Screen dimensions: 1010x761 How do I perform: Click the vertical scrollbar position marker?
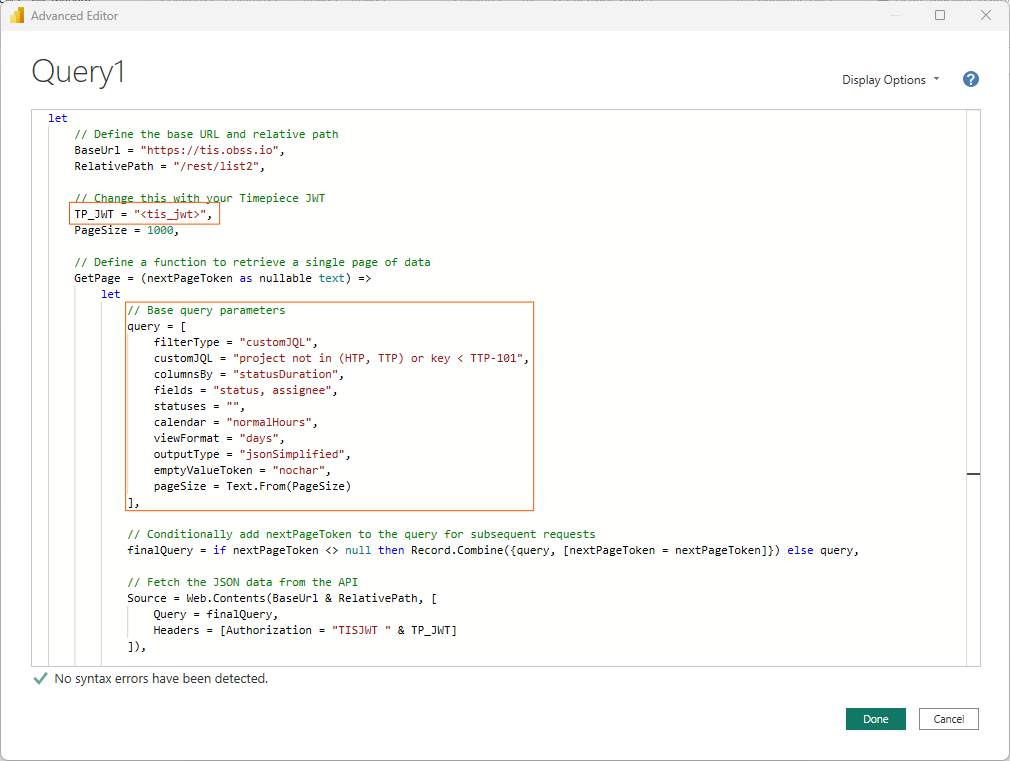click(973, 474)
